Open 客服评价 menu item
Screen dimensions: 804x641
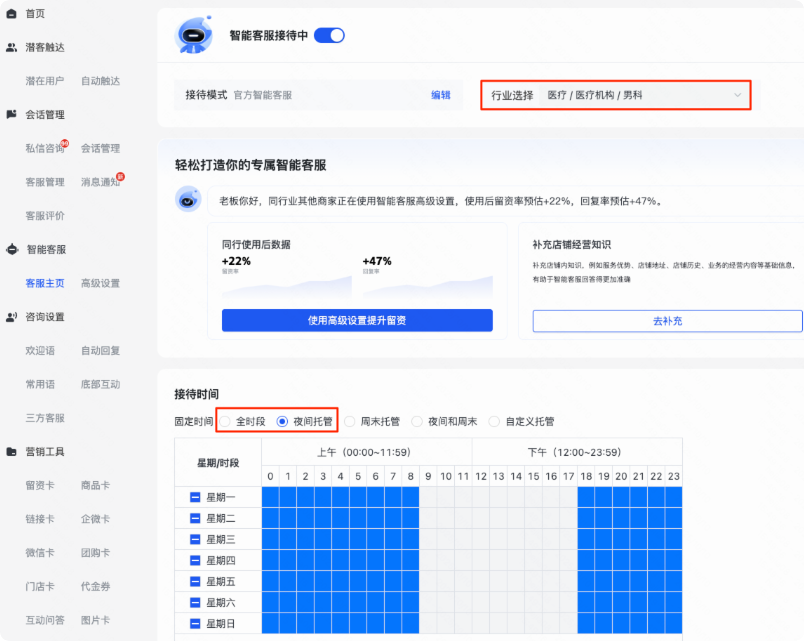[x=45, y=216]
